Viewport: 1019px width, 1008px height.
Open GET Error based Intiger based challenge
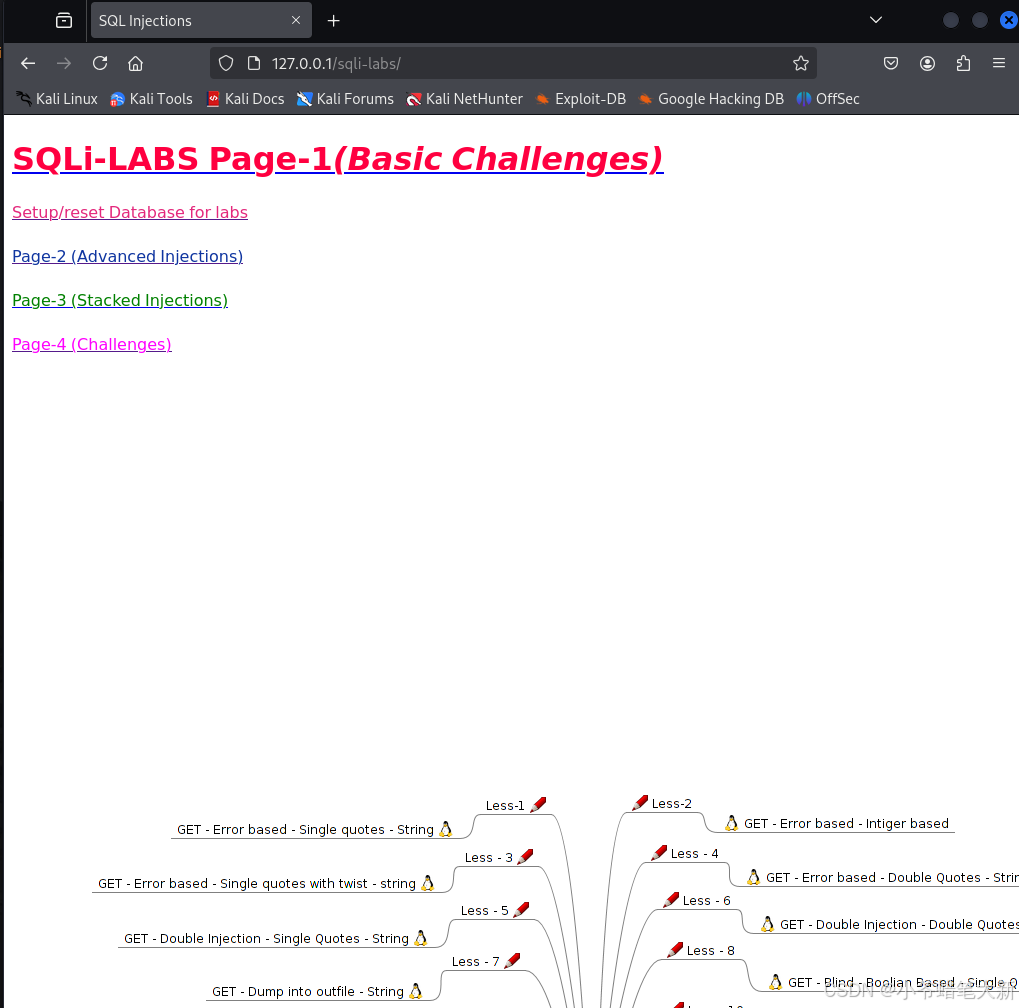pos(846,823)
